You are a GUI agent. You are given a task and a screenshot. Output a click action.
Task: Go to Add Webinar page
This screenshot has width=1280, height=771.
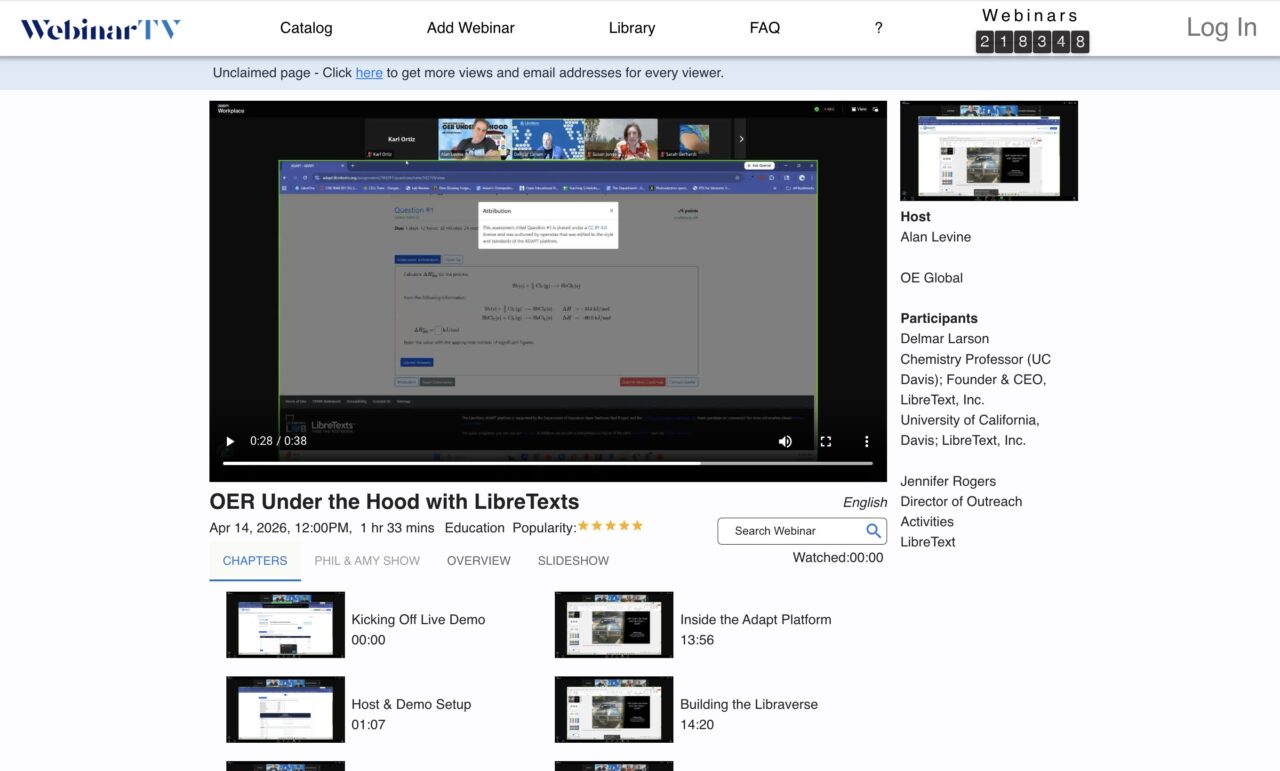[x=470, y=28]
